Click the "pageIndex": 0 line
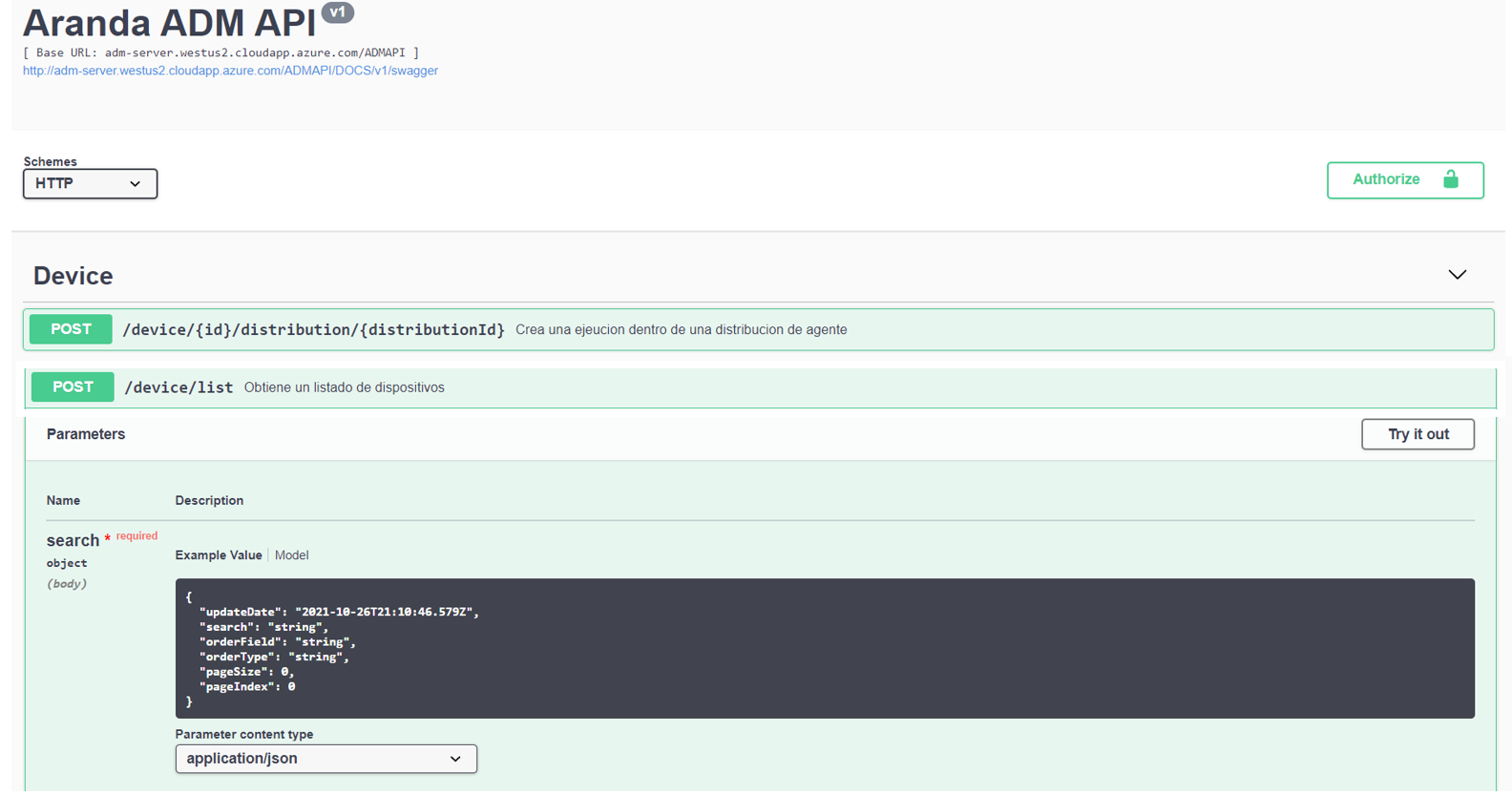The height and width of the screenshot is (794, 1512). pyautogui.click(x=247, y=687)
